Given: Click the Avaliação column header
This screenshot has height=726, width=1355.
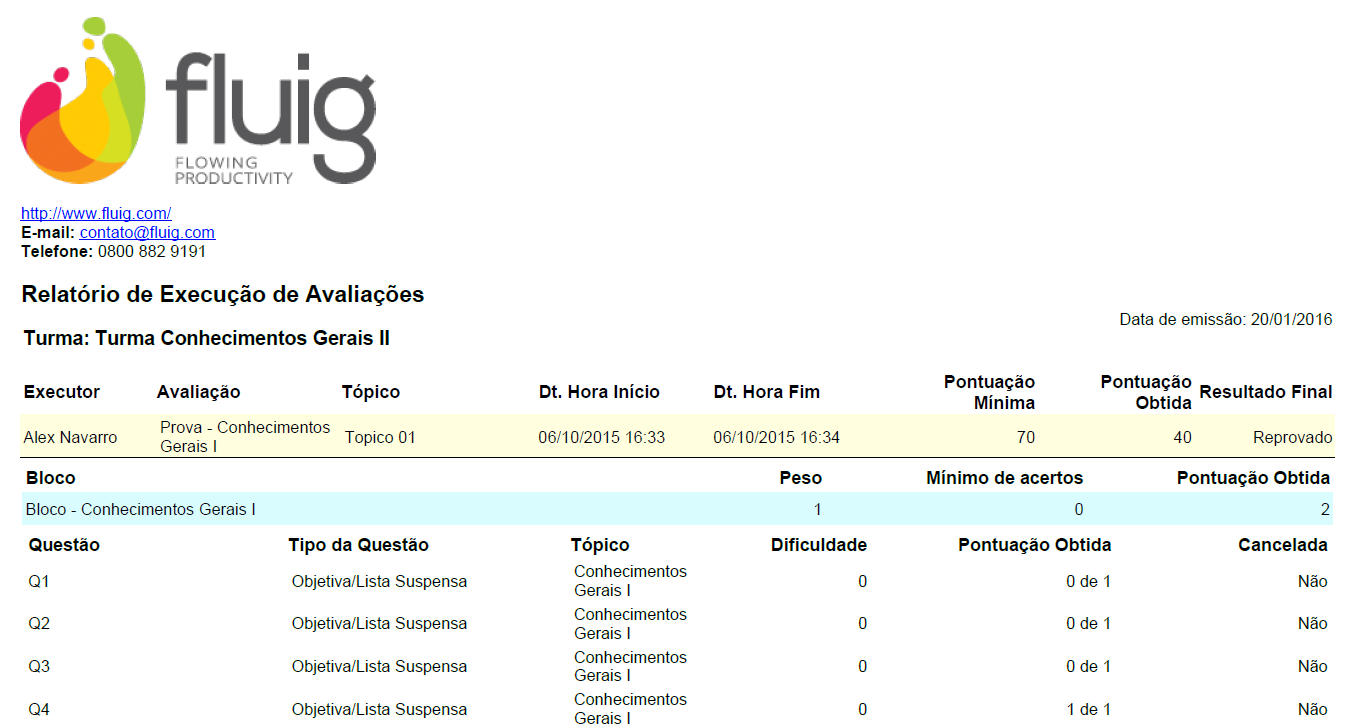Looking at the screenshot, I should coord(199,392).
